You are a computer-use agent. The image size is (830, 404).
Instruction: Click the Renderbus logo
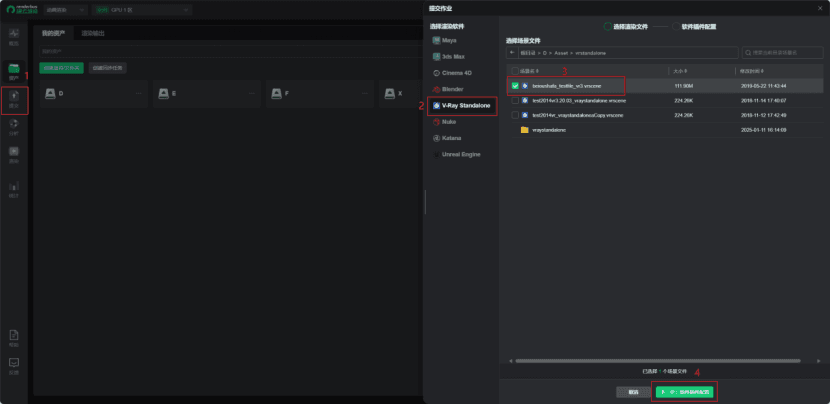pos(21,10)
